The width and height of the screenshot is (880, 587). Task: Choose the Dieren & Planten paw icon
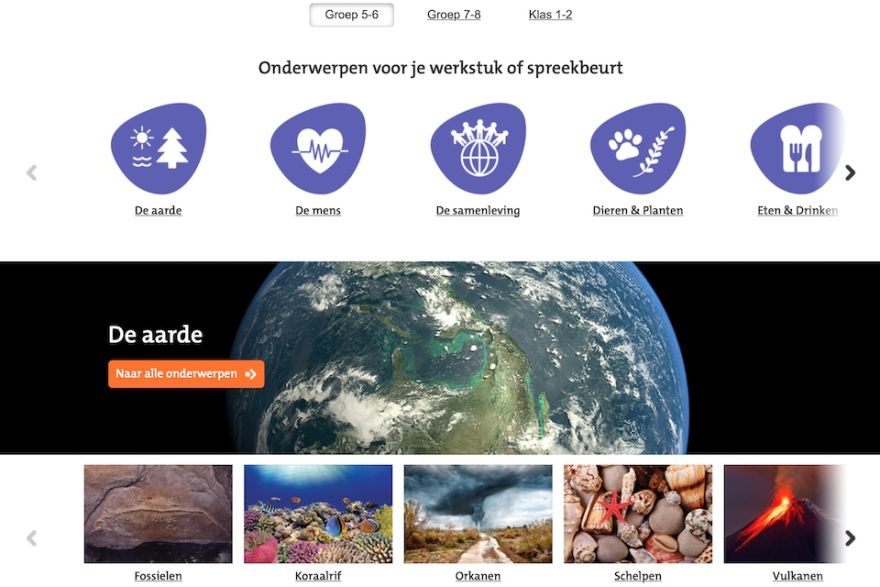[x=638, y=148]
